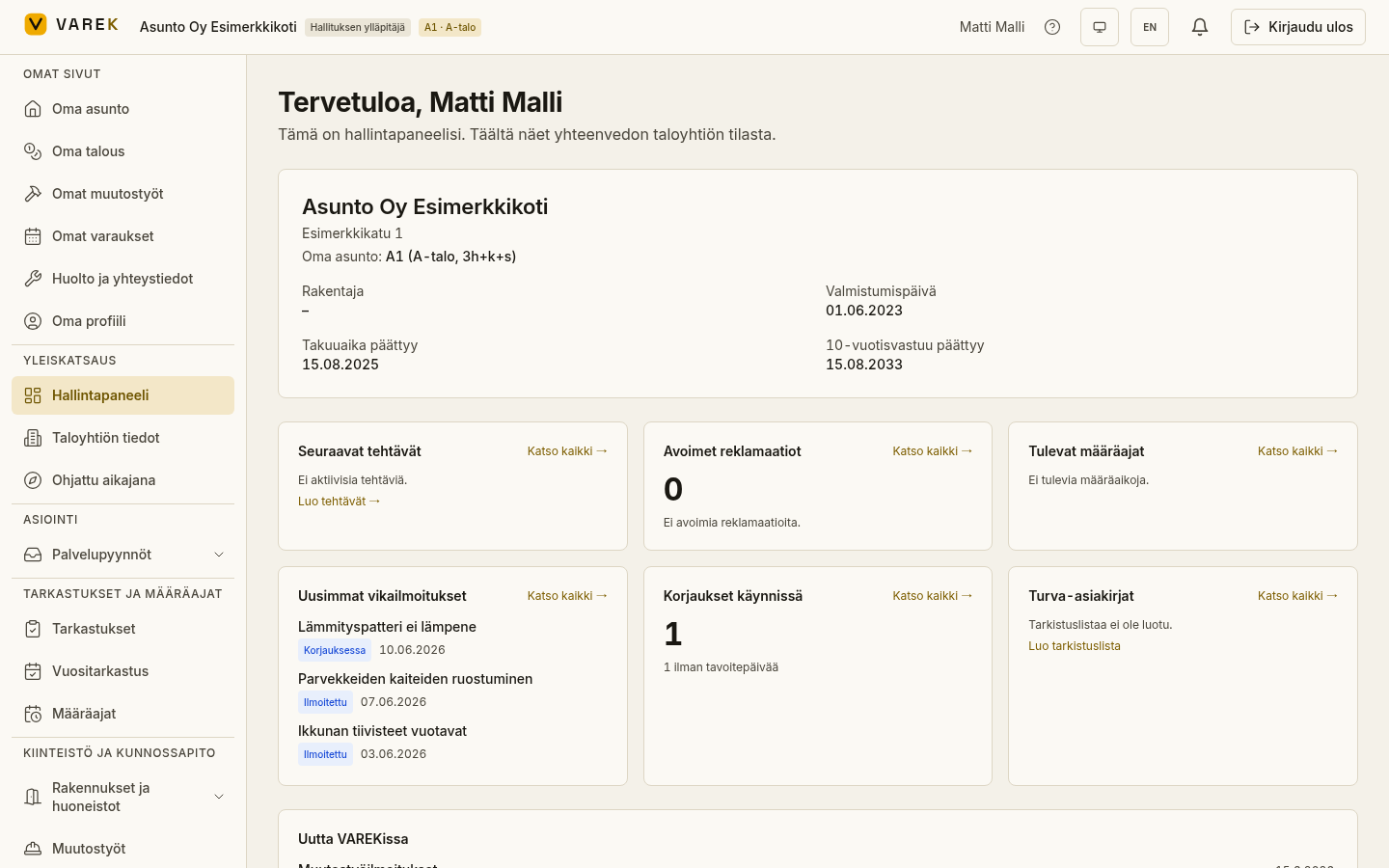Click the 1 ilman tavoitepäivää text

point(721,667)
